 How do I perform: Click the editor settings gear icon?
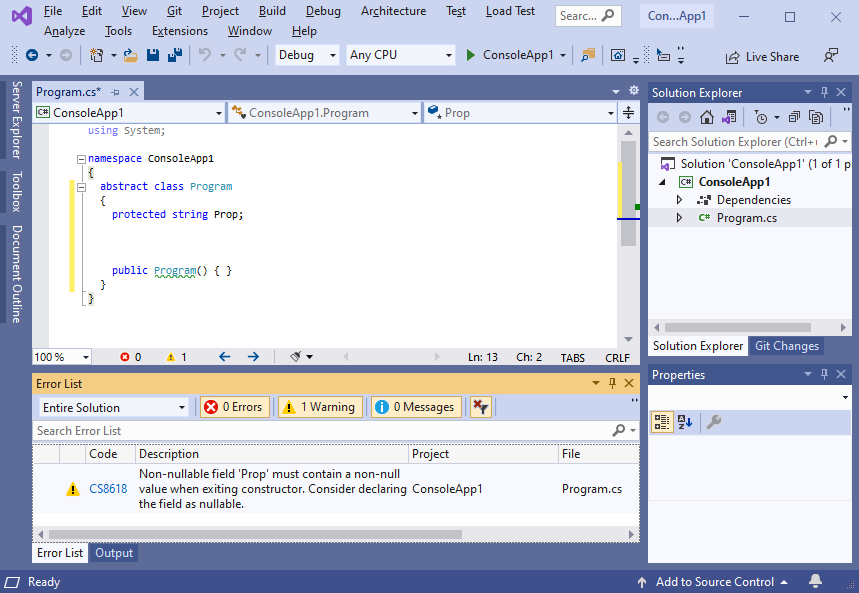(634, 90)
